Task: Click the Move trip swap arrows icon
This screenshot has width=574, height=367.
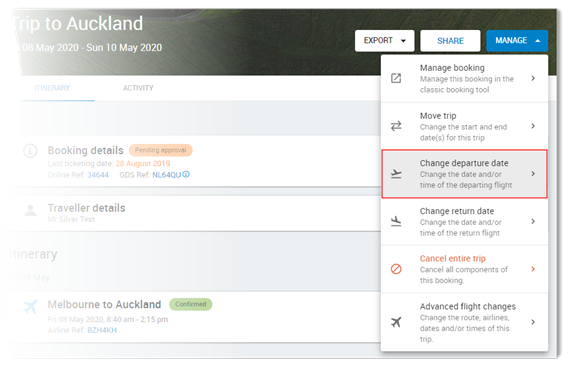Action: (x=396, y=126)
